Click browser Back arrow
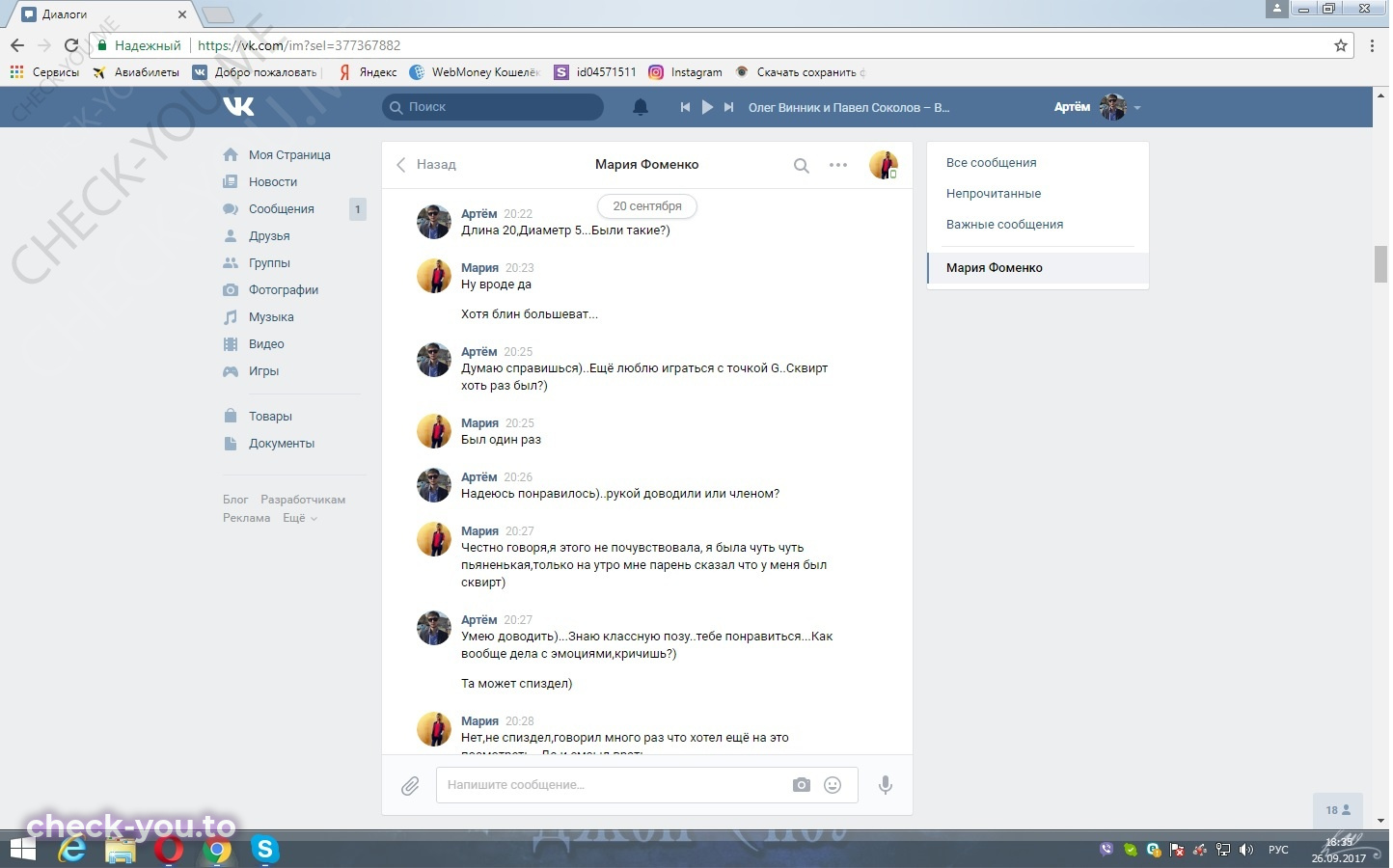This screenshot has height=868, width=1393. [x=17, y=45]
